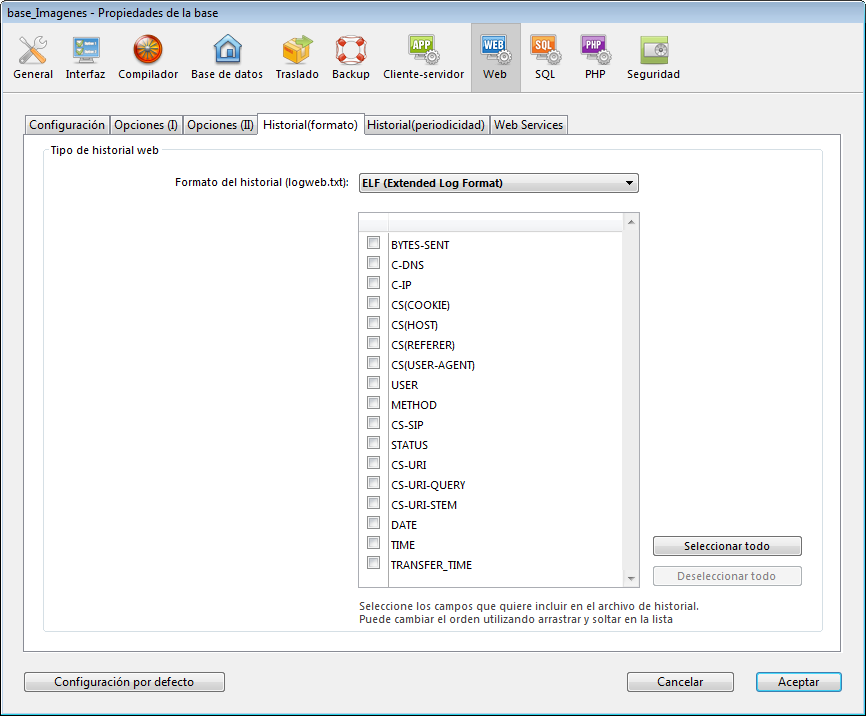This screenshot has height=716, width=866.
Task: Open the PHP settings section
Action: point(595,57)
